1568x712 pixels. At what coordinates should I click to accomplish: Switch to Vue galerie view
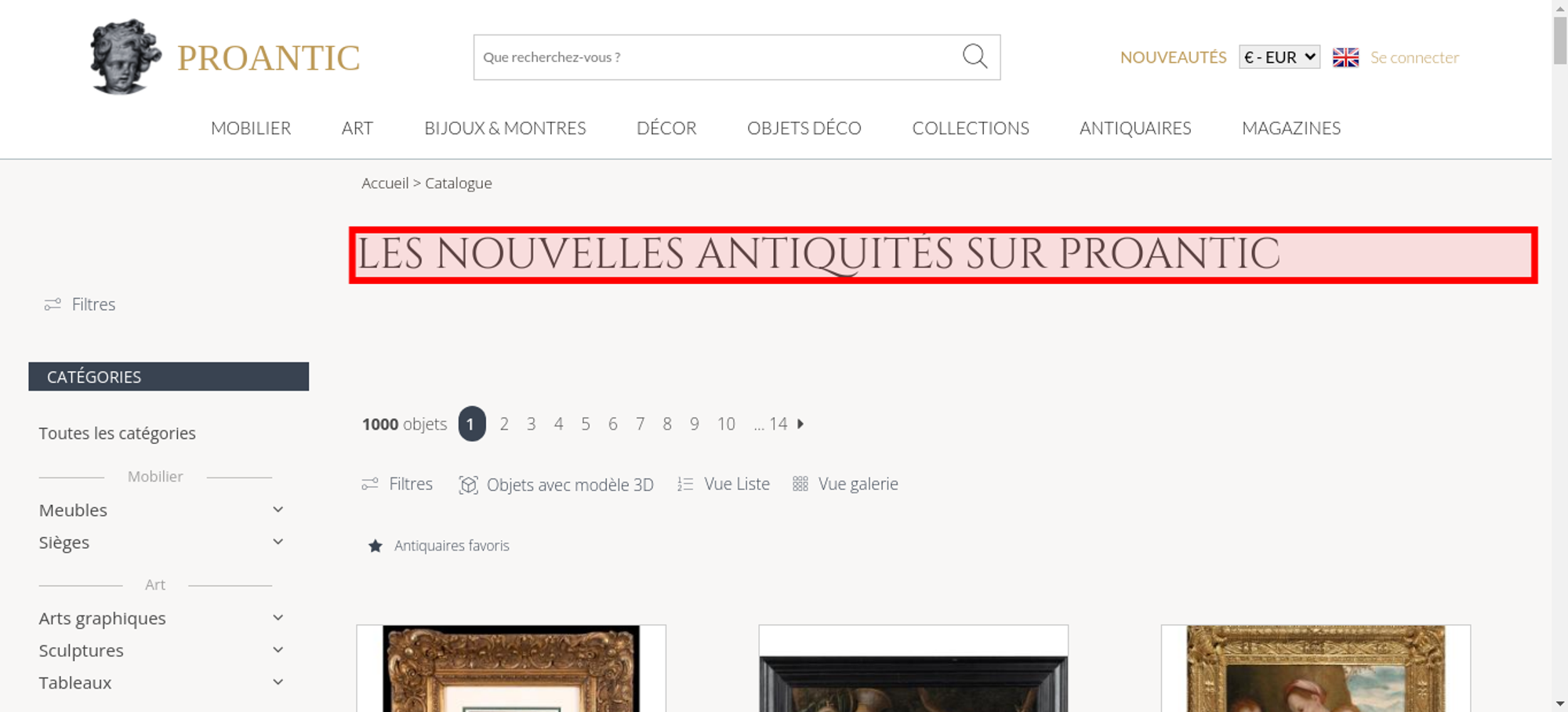coord(845,484)
